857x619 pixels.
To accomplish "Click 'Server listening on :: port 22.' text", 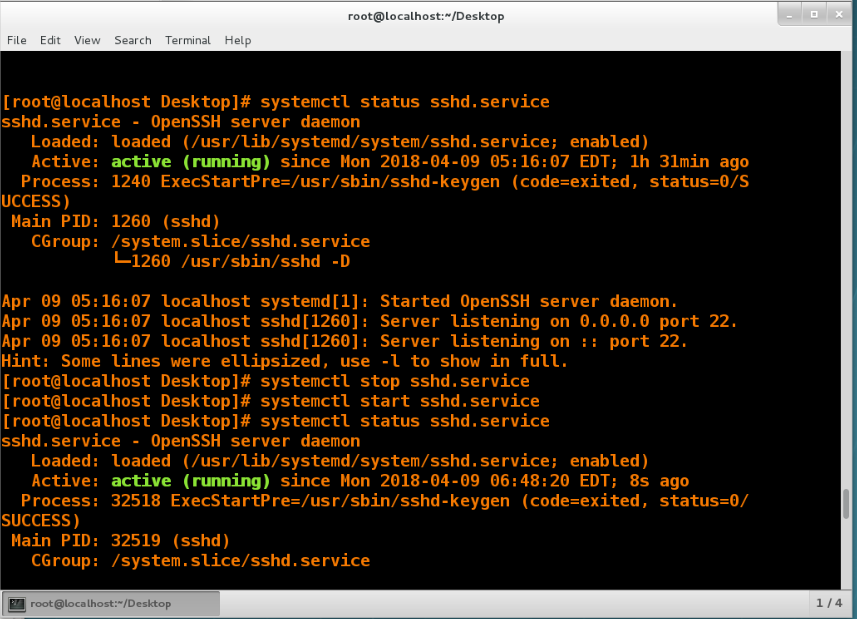I will [533, 341].
